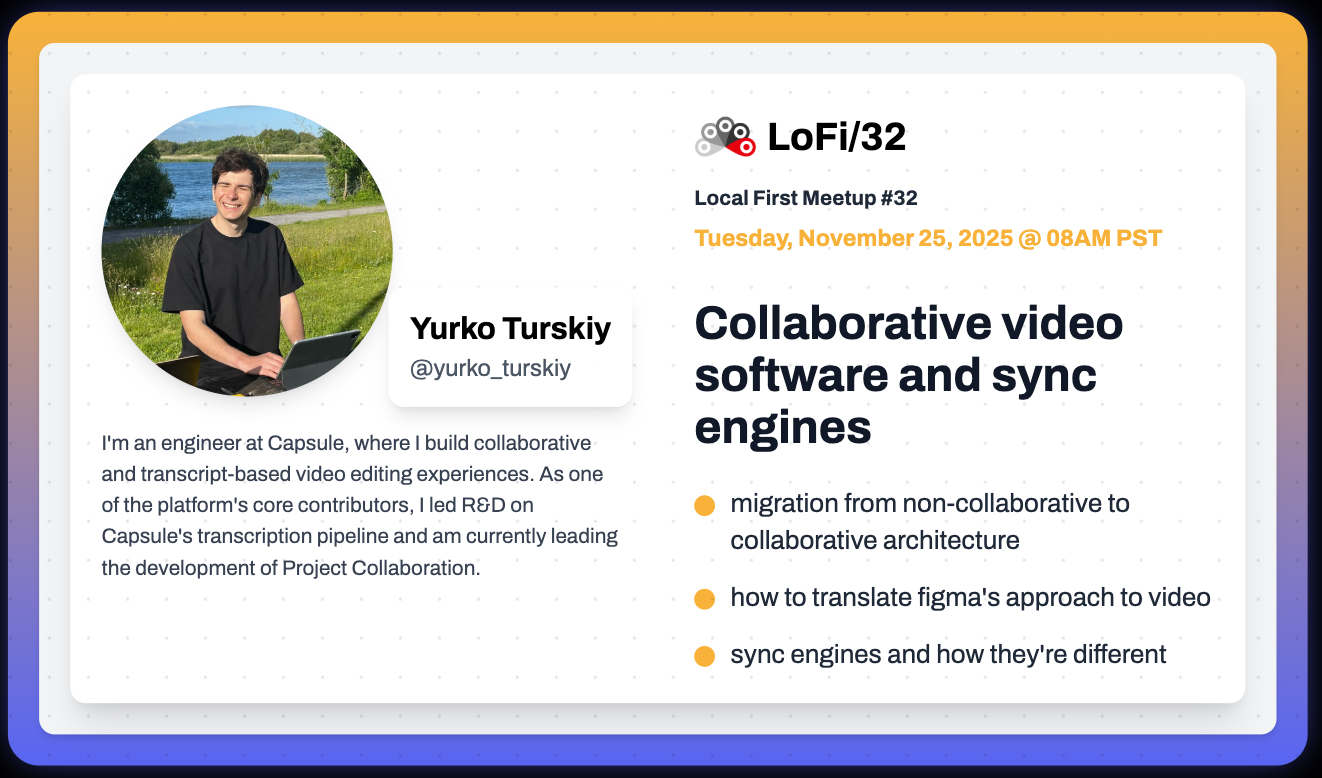
Task: Click the Tuesday, November 25, 2025 date
Action: 927,239
